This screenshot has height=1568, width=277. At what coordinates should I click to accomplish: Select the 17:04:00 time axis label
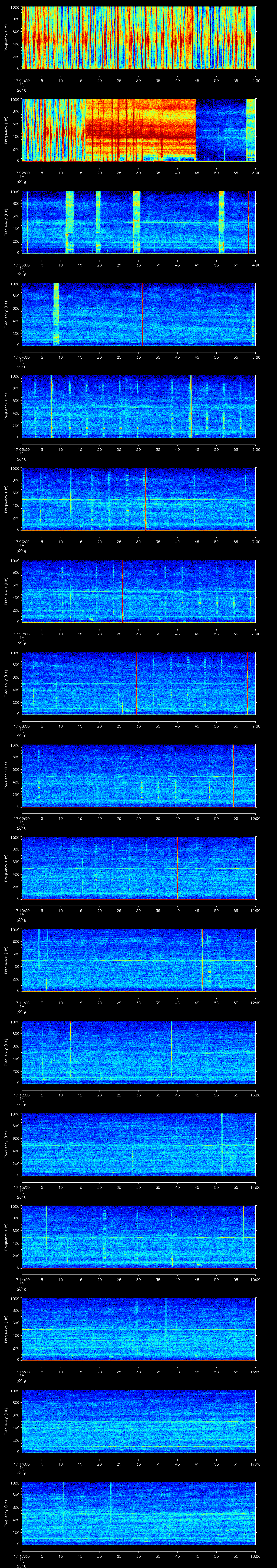coord(22,357)
